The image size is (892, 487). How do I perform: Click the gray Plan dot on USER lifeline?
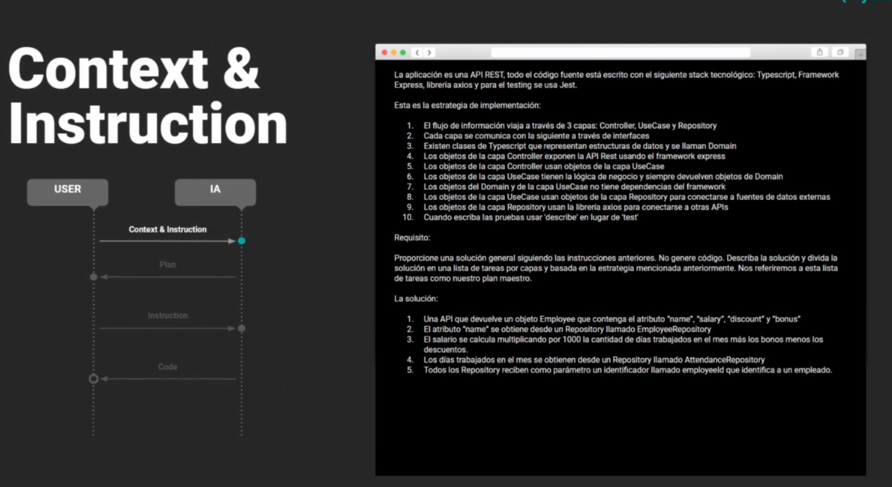94,277
